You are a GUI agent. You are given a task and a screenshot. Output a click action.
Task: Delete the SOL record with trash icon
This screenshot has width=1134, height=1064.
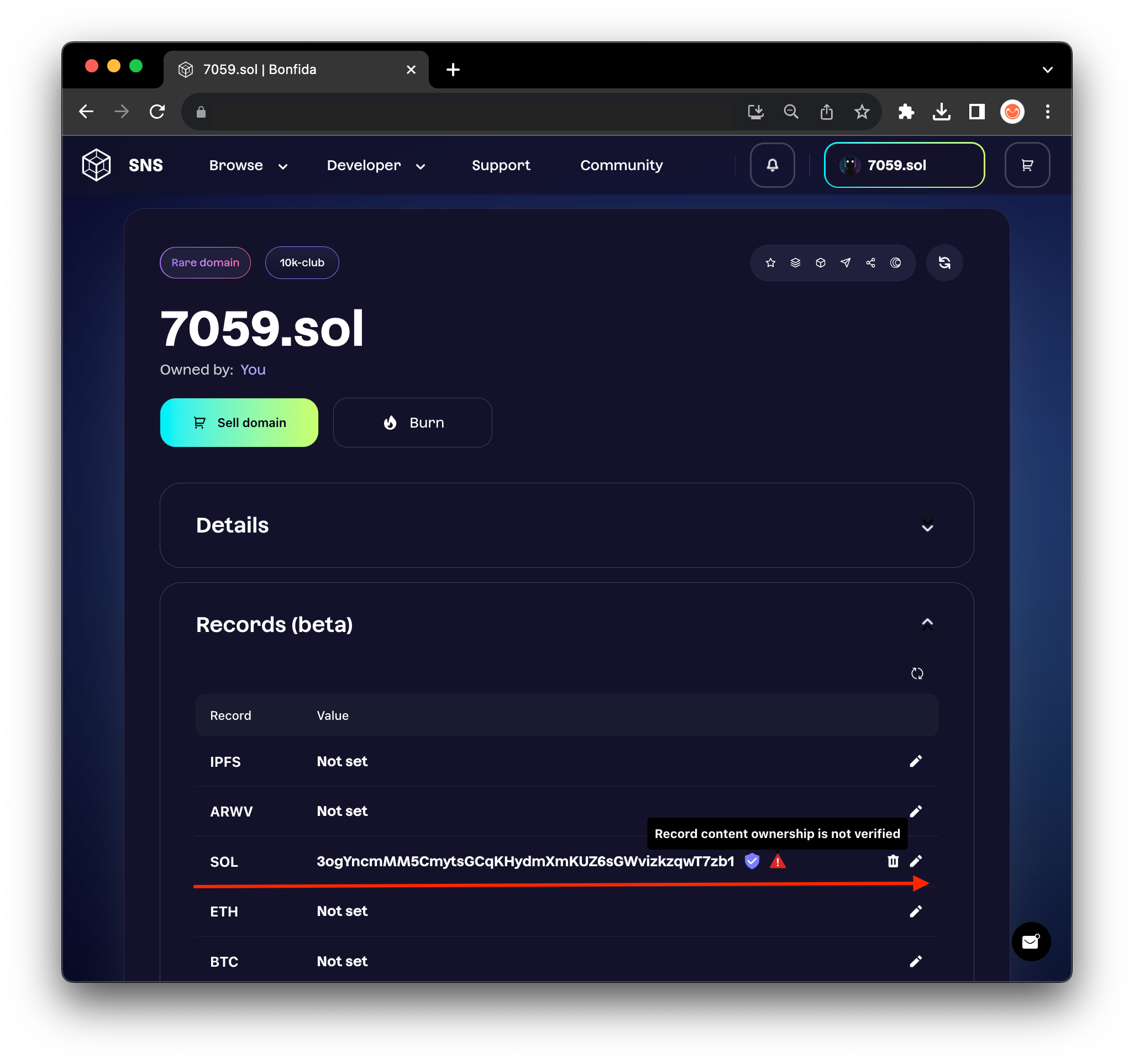point(893,861)
